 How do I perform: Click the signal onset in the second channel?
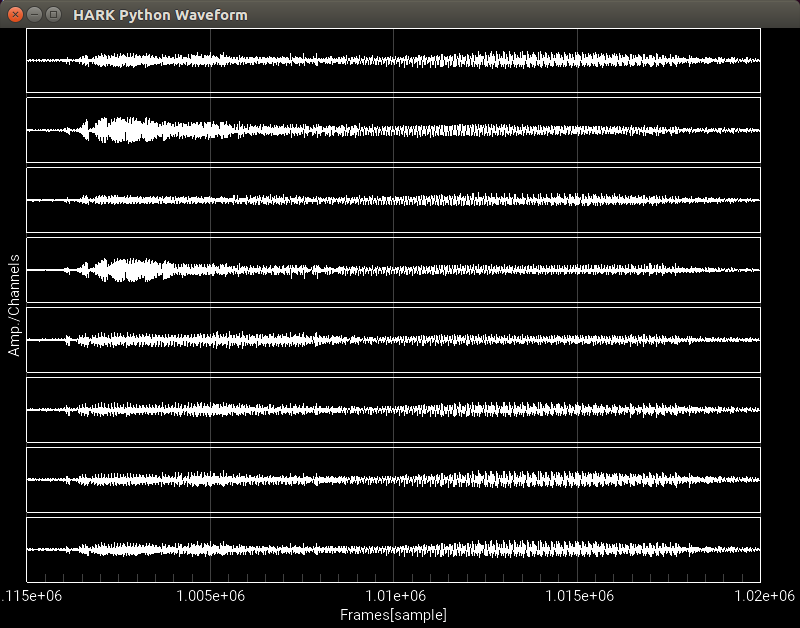click(84, 130)
